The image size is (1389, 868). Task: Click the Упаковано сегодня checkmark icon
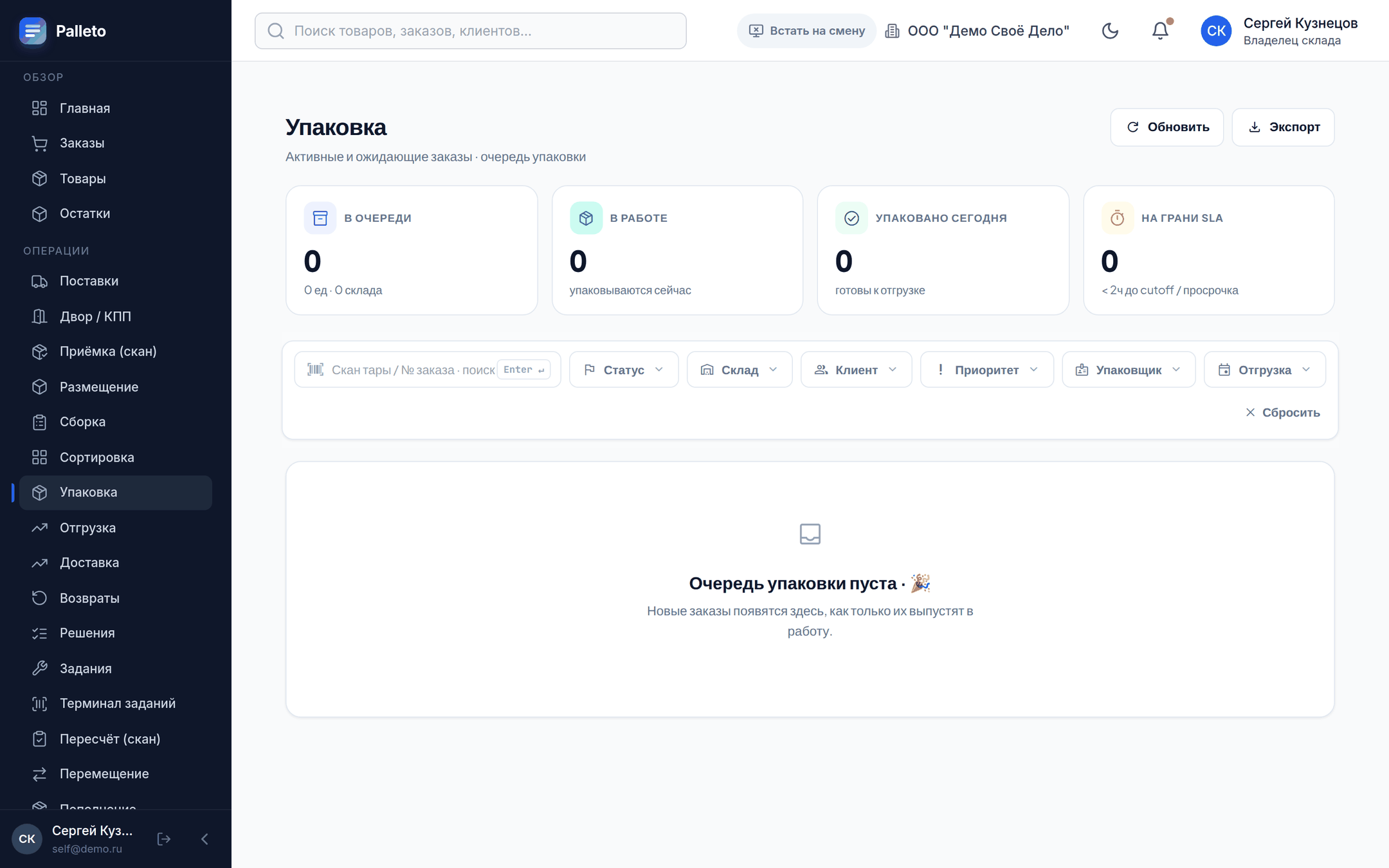(851, 218)
